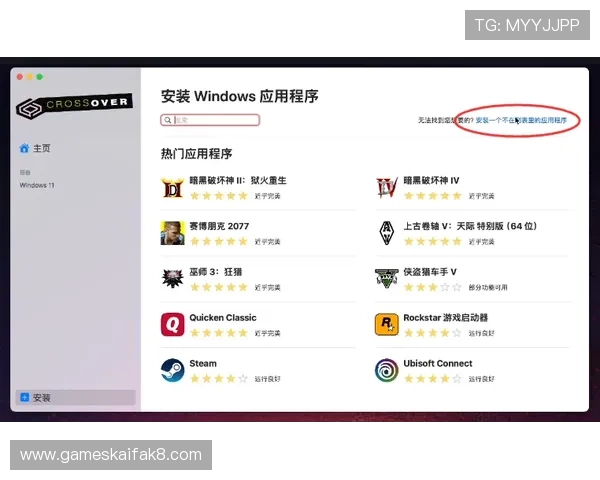Select the Skyrim Special Edition dragon icon
The image size is (600, 480).
[x=386, y=233]
